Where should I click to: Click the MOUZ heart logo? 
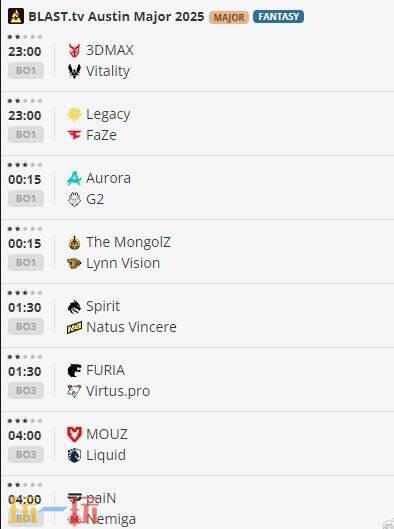tap(74, 435)
